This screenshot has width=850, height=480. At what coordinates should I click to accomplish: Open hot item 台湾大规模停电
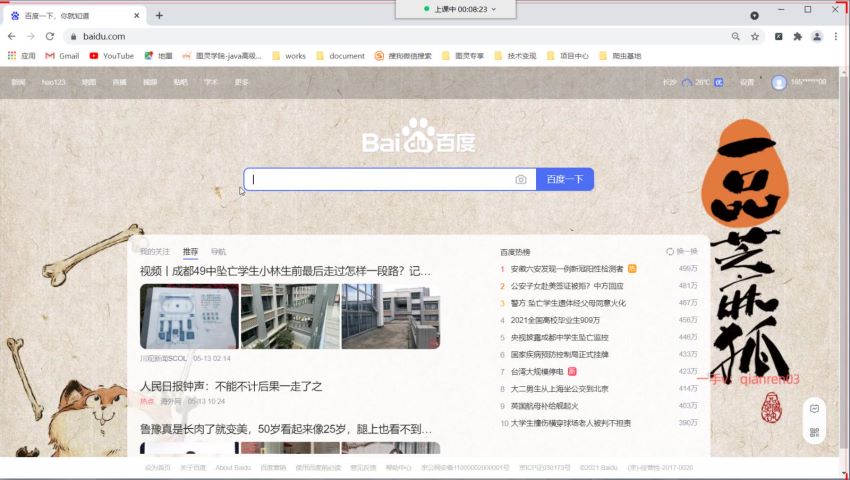[537, 372]
